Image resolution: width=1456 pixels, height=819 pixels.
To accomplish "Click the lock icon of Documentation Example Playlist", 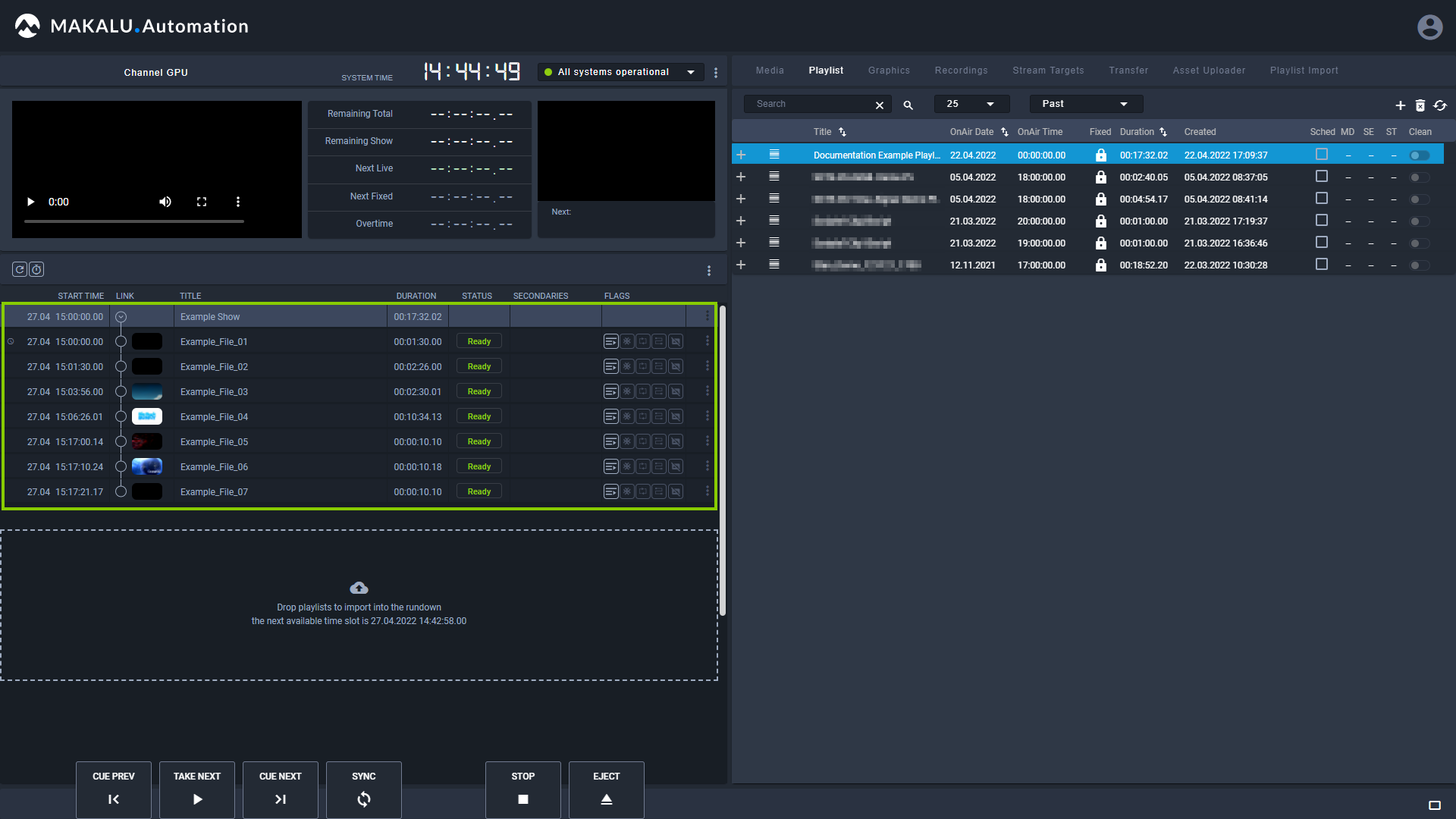I will click(1100, 155).
